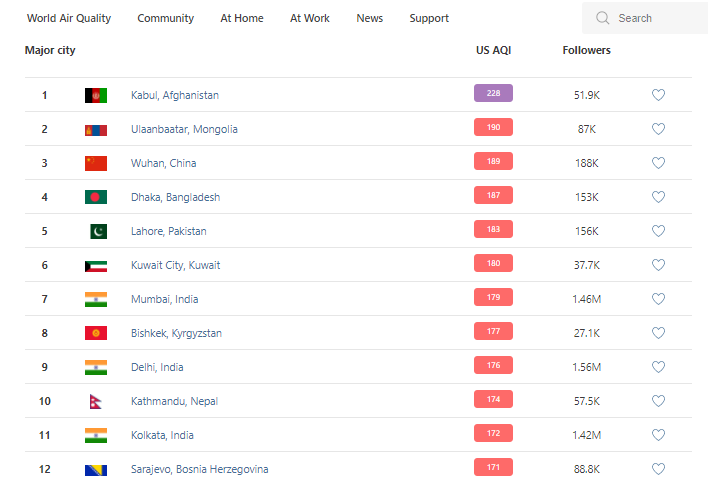The image size is (708, 483).
Task: Open the Community menu item
Action: (x=166, y=18)
